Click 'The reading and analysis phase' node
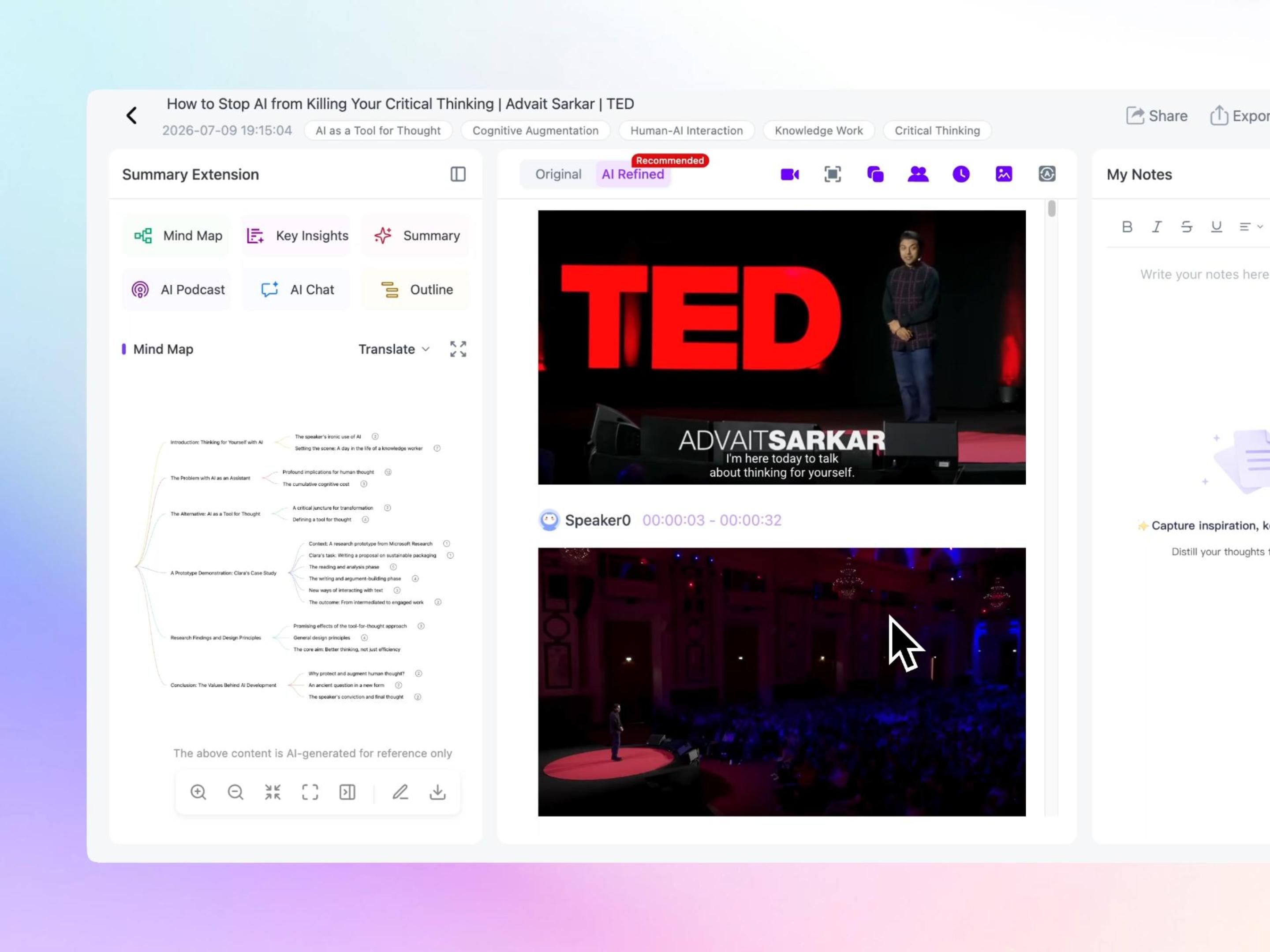The width and height of the screenshot is (1270, 952). [x=344, y=567]
